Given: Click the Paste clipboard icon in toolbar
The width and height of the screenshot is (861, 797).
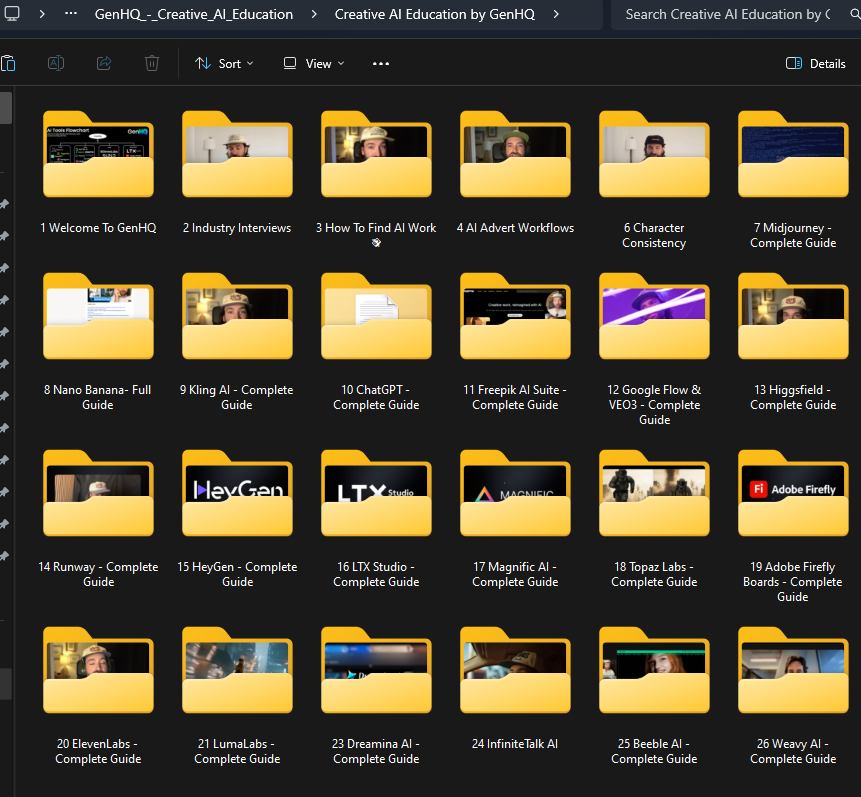Looking at the screenshot, I should (8, 63).
